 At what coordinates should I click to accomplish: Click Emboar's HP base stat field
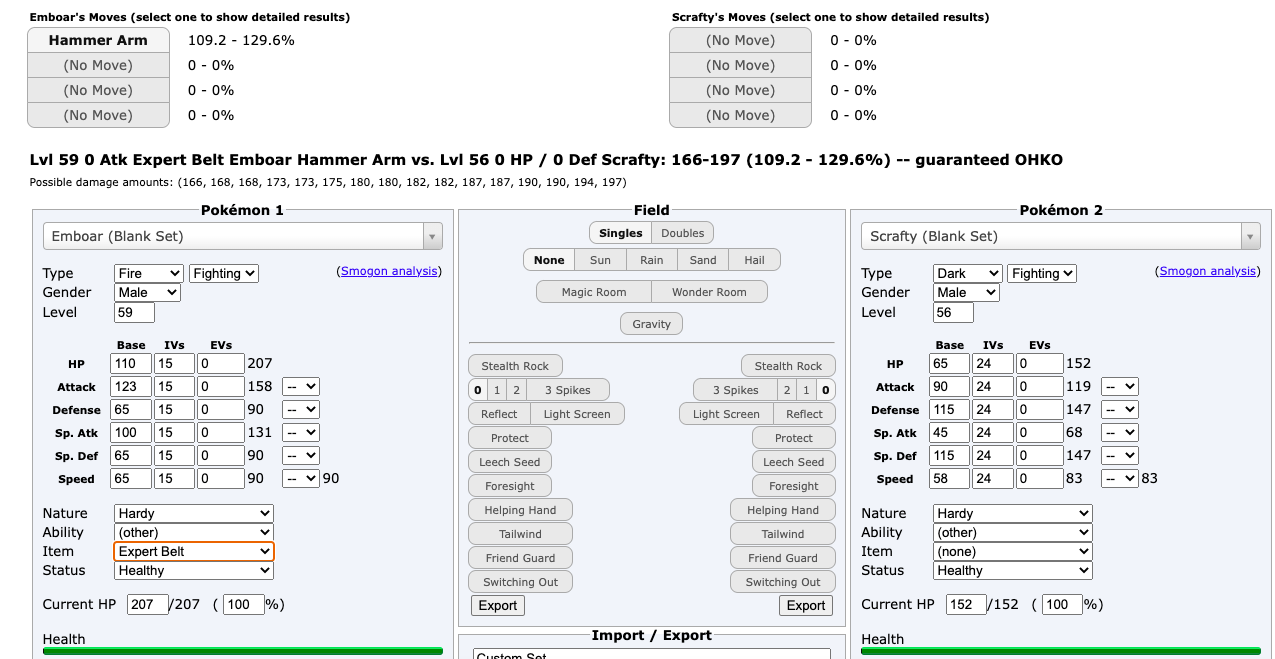(131, 363)
